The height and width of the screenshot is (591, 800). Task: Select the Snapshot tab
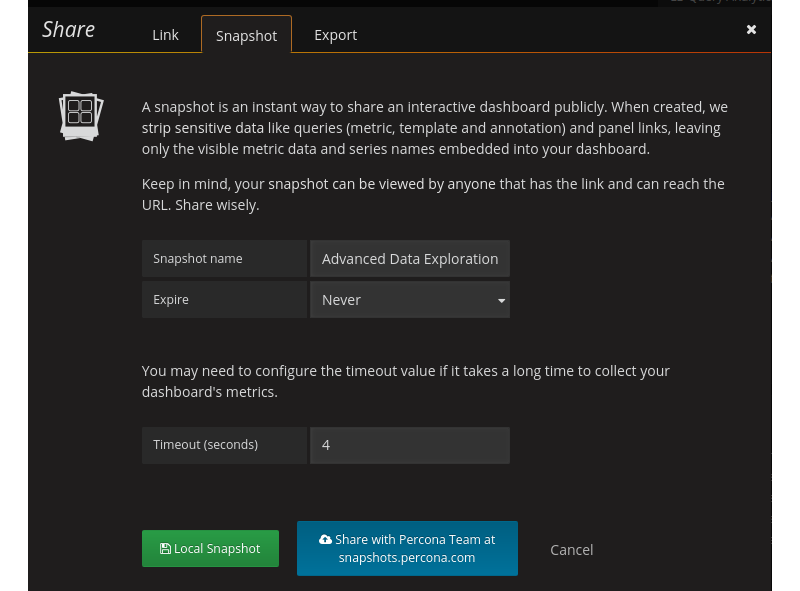pos(246,35)
